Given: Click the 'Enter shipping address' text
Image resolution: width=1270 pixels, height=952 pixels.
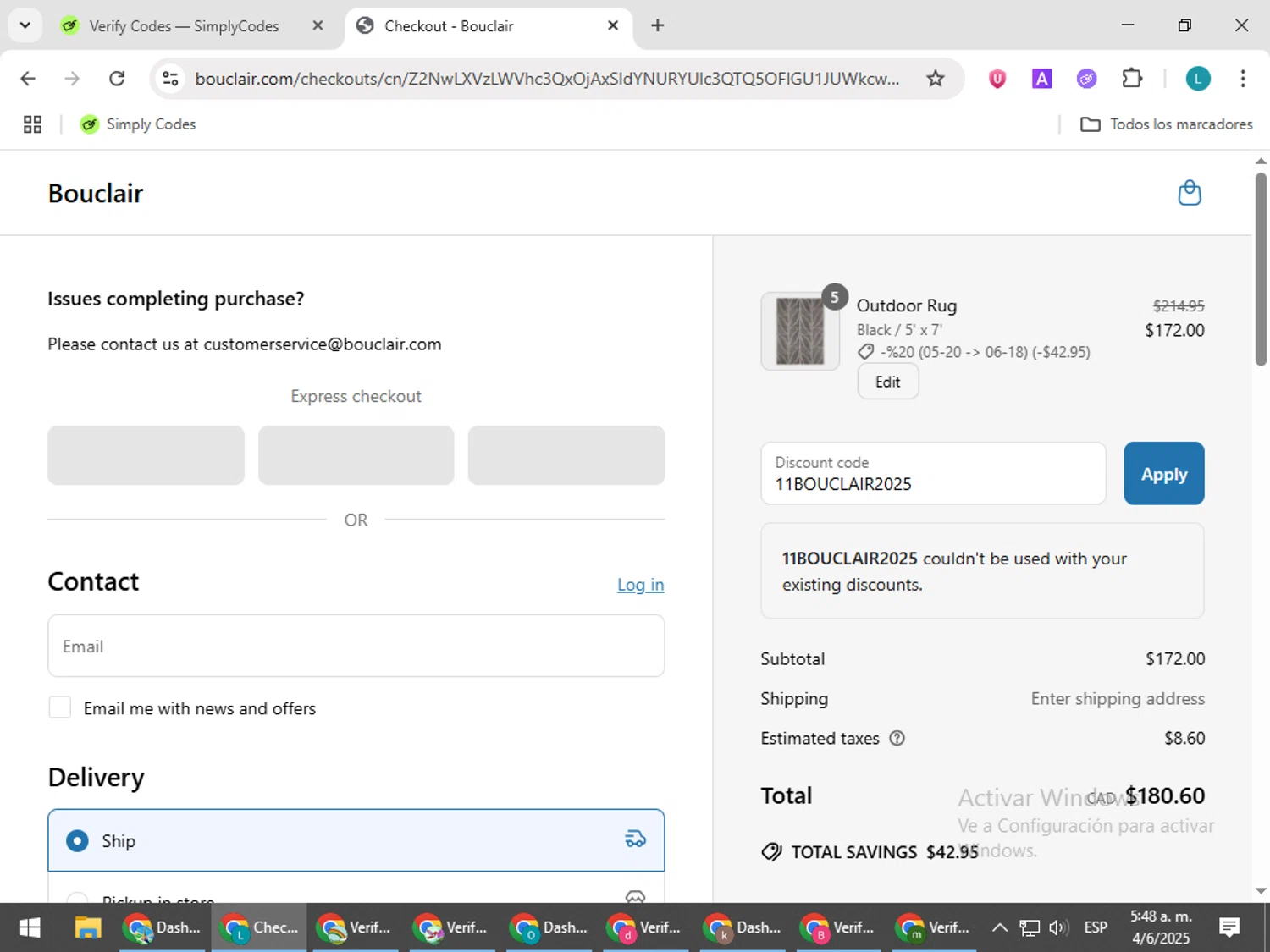Looking at the screenshot, I should [x=1118, y=698].
